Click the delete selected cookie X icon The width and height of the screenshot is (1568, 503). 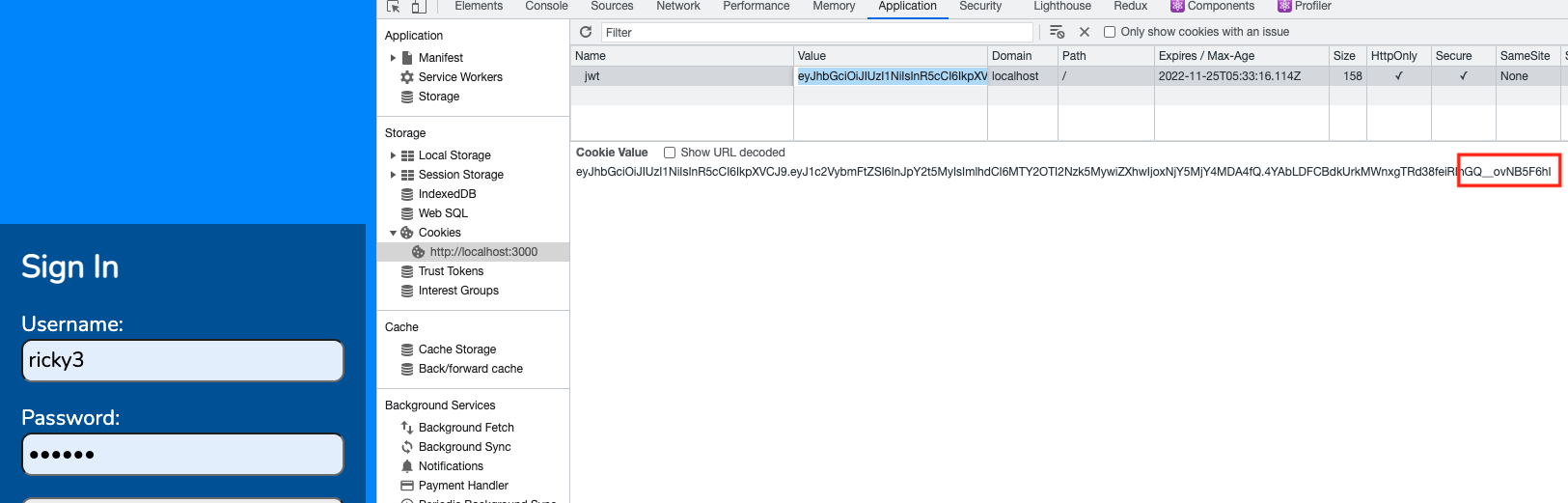click(1085, 32)
